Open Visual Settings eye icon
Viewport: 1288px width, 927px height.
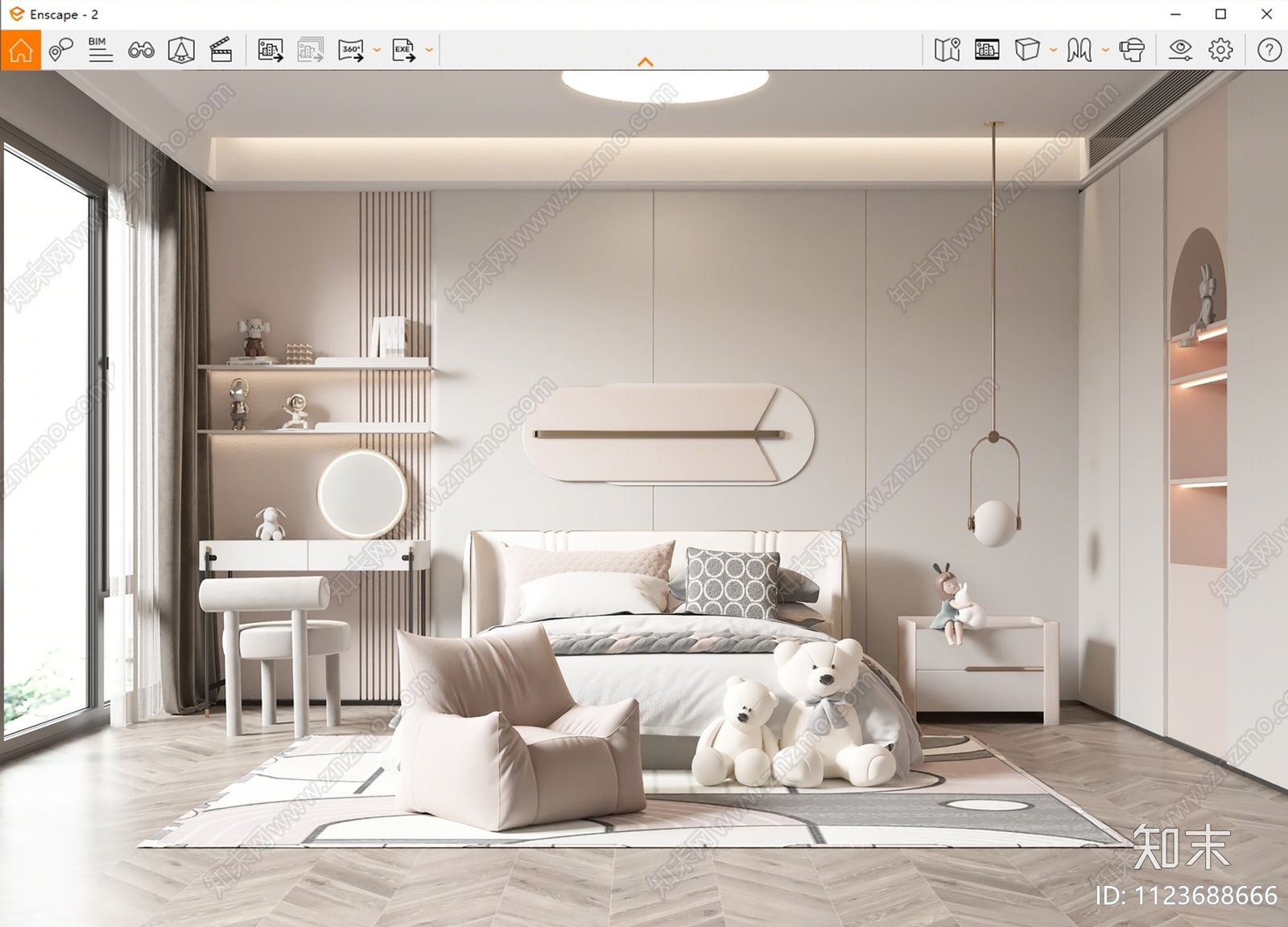pos(1180,50)
